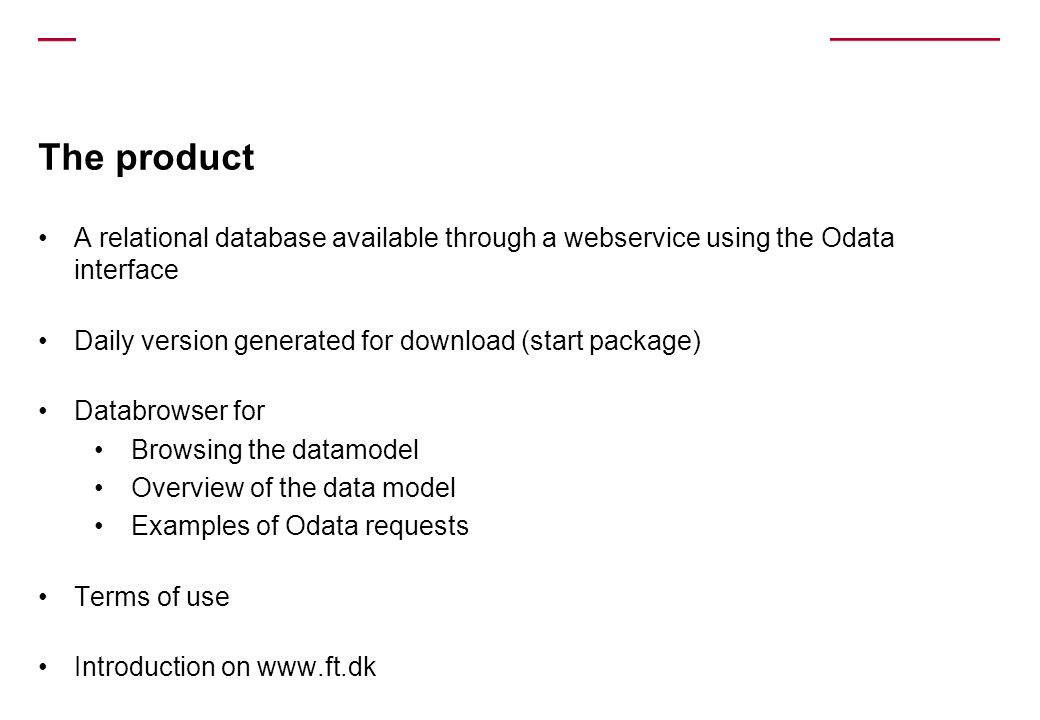Click "Examples of Odata requests" sub-bullet
This screenshot has width=1040, height=720.
point(300,526)
